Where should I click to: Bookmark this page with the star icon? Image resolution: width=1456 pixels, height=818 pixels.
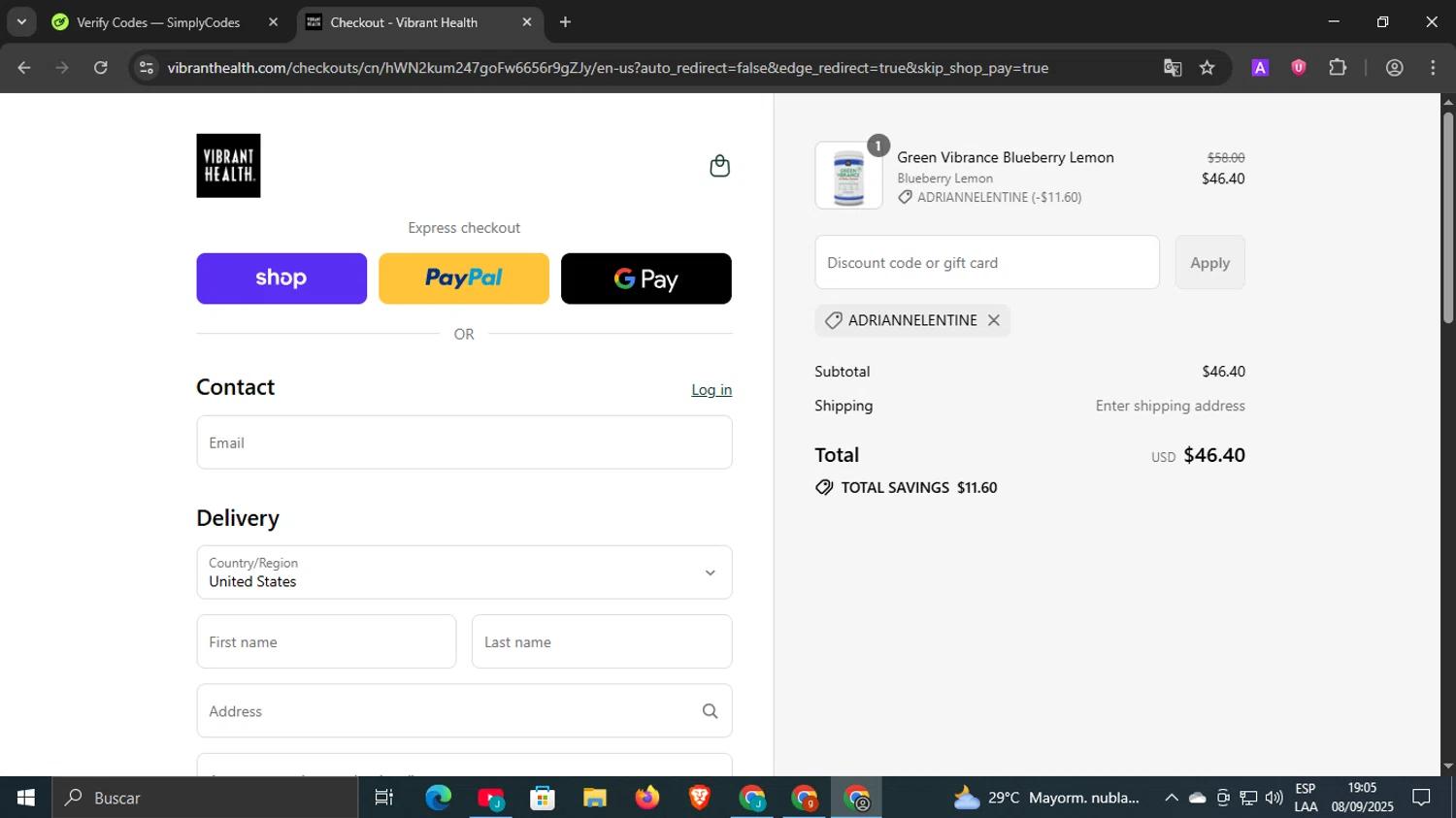pos(1207,68)
